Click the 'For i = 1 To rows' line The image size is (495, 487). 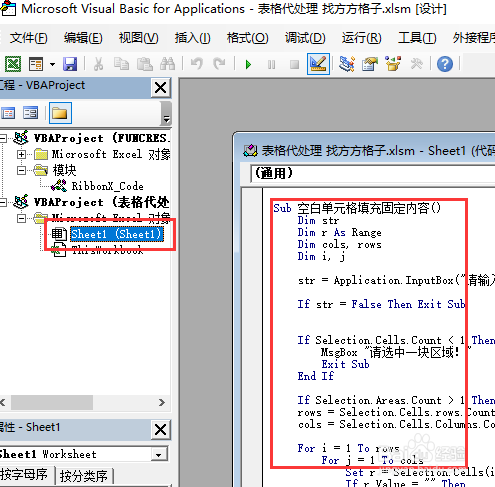[348, 448]
